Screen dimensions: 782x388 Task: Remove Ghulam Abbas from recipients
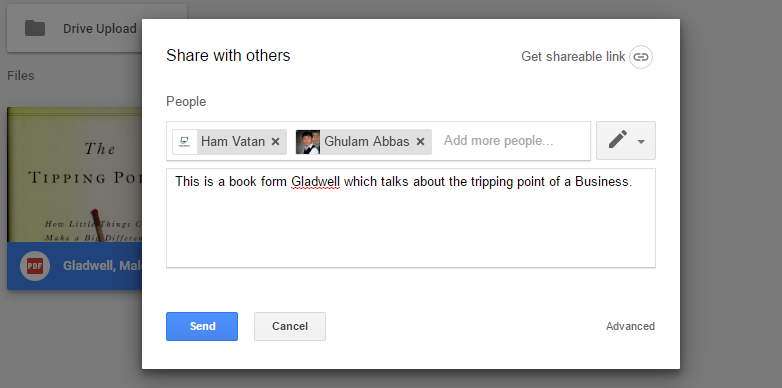(420, 142)
